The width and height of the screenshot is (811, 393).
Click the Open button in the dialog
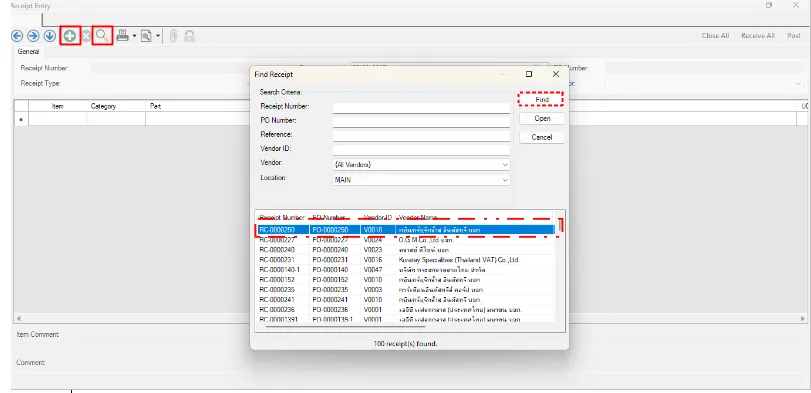tap(542, 118)
